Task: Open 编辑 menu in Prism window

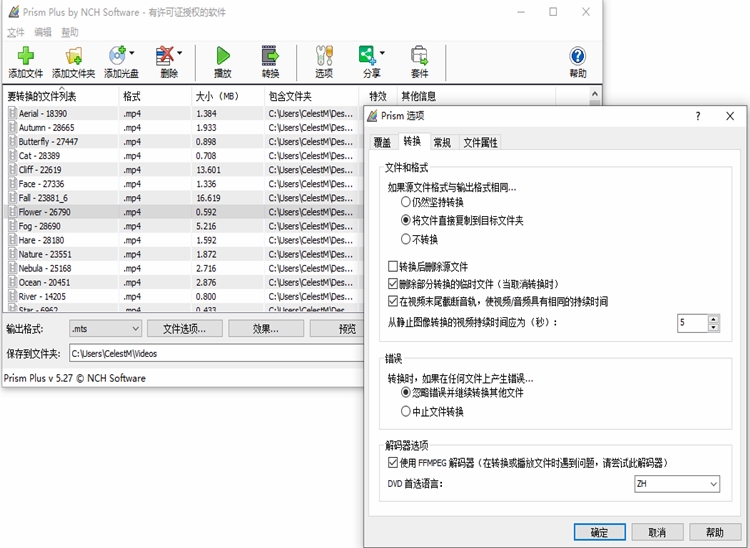Action: pyautogui.click(x=43, y=32)
